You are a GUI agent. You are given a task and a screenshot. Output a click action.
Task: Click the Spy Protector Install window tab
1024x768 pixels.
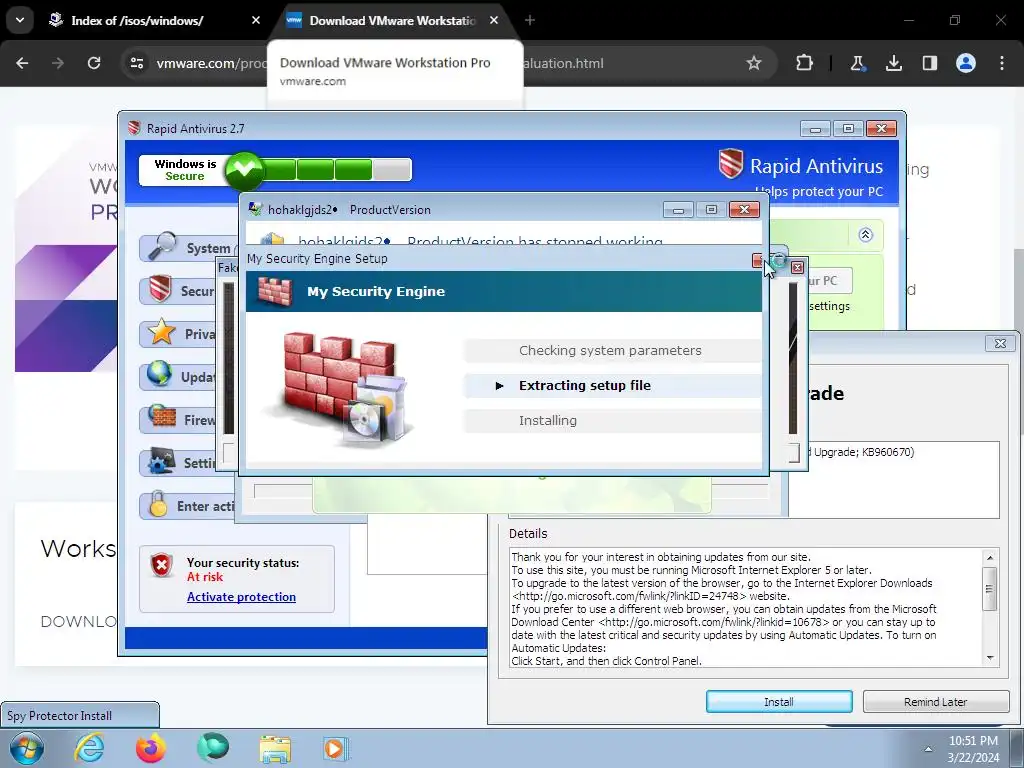[x=80, y=716]
